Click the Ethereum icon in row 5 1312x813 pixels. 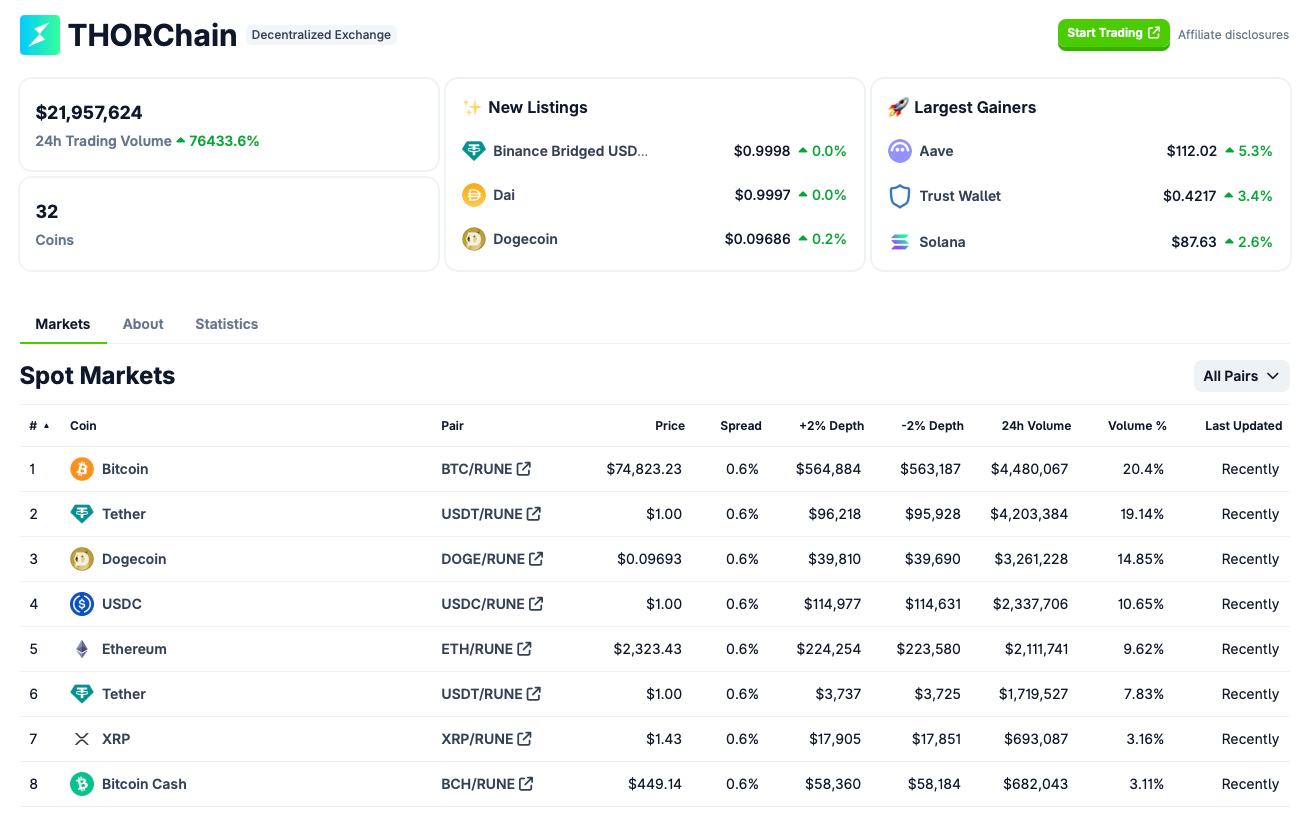click(82, 649)
